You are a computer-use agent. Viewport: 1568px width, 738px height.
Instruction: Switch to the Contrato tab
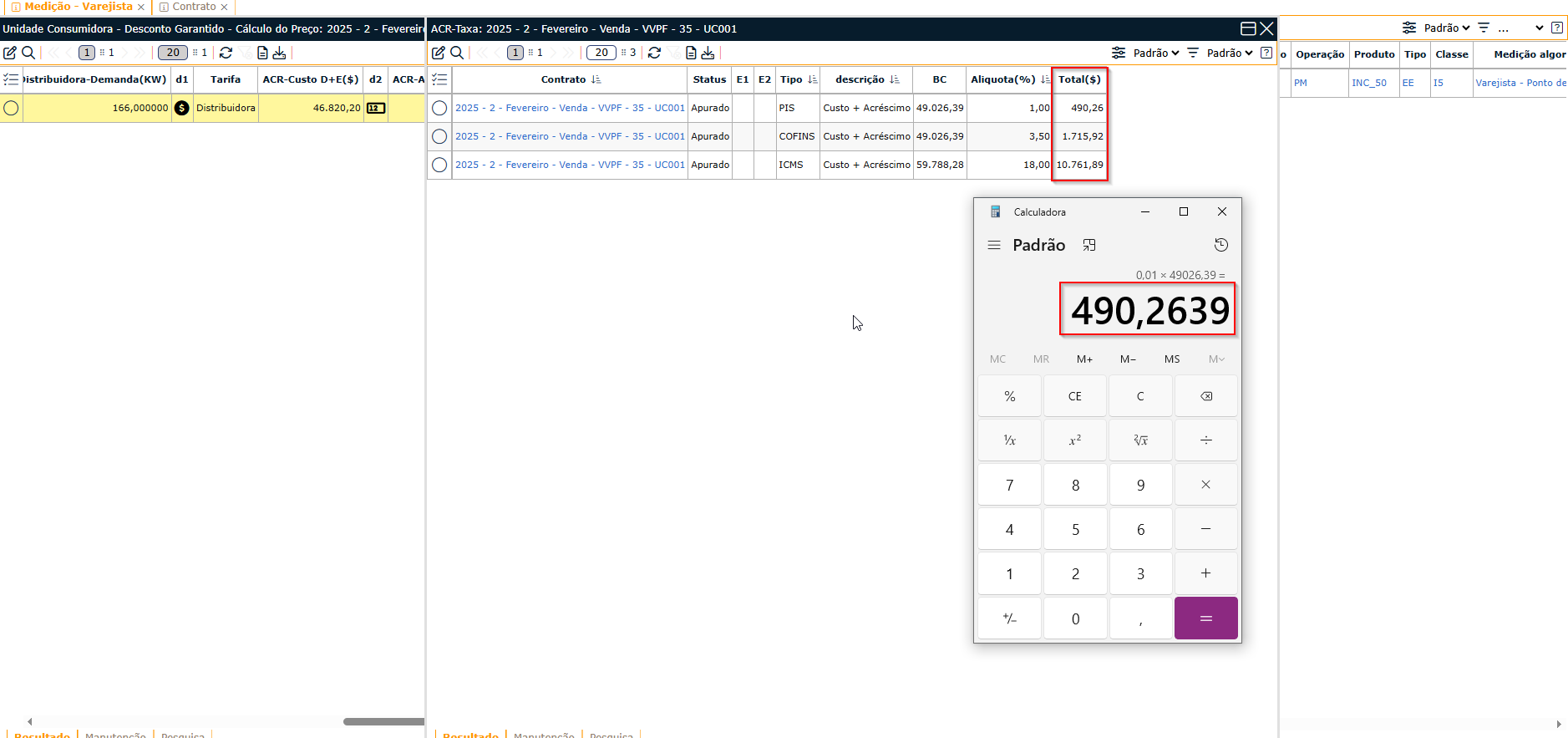194,7
